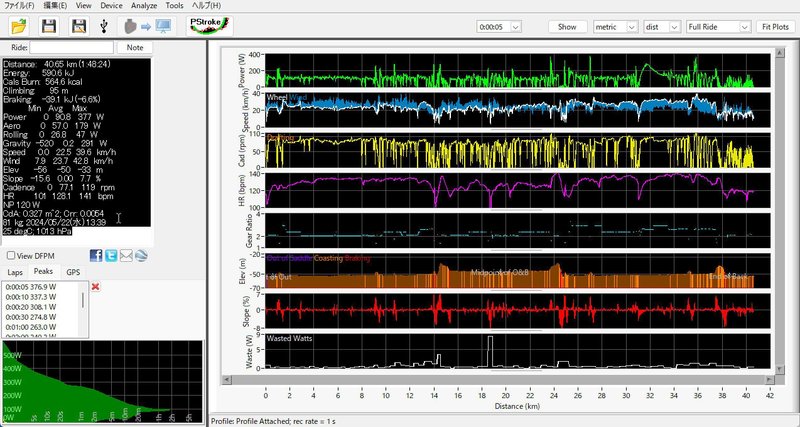Viewport: 800px width, 427px height.
Task: Click the globe web share icon
Action: (x=141, y=256)
